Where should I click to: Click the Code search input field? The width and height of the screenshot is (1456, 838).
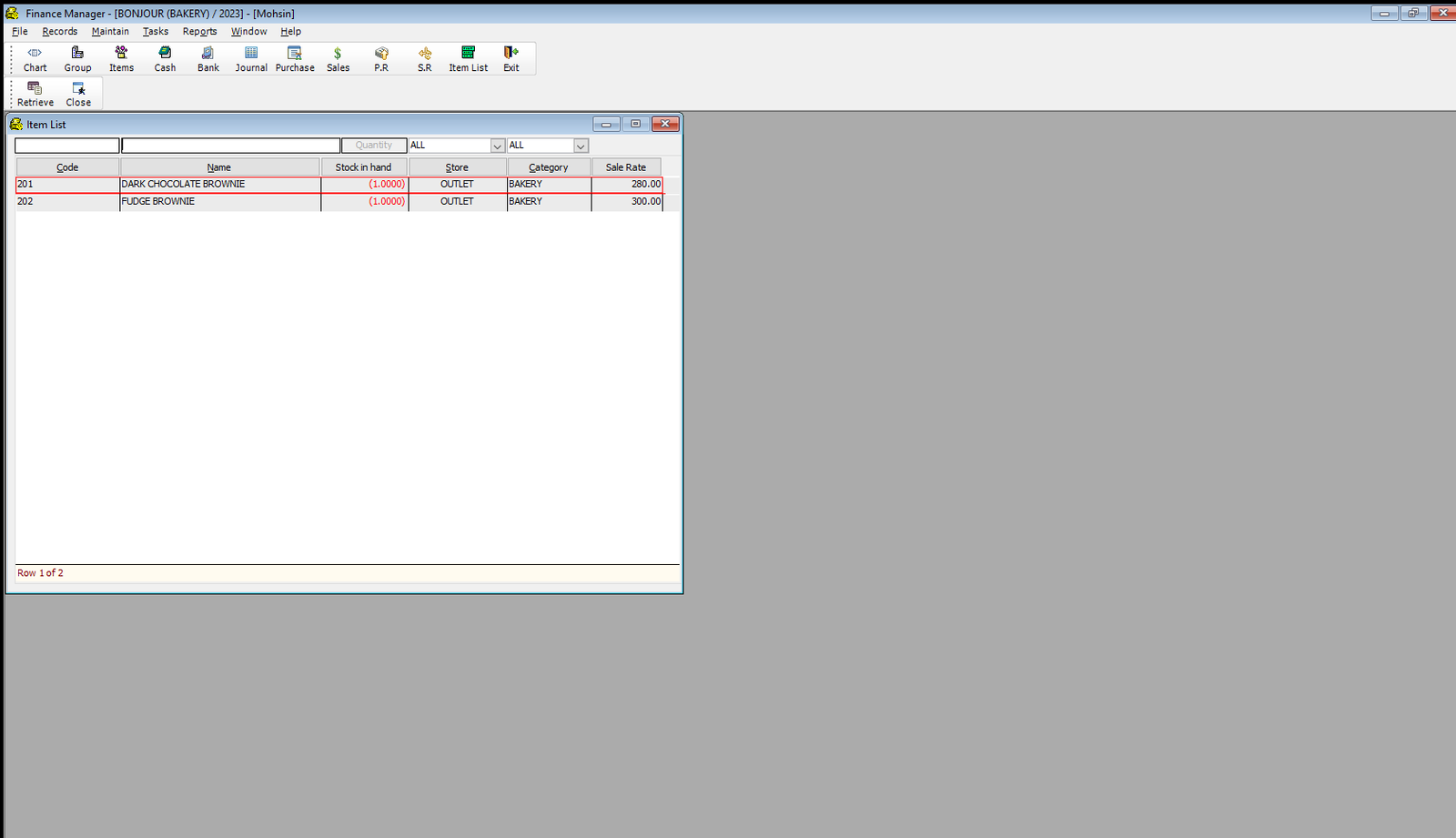67,146
